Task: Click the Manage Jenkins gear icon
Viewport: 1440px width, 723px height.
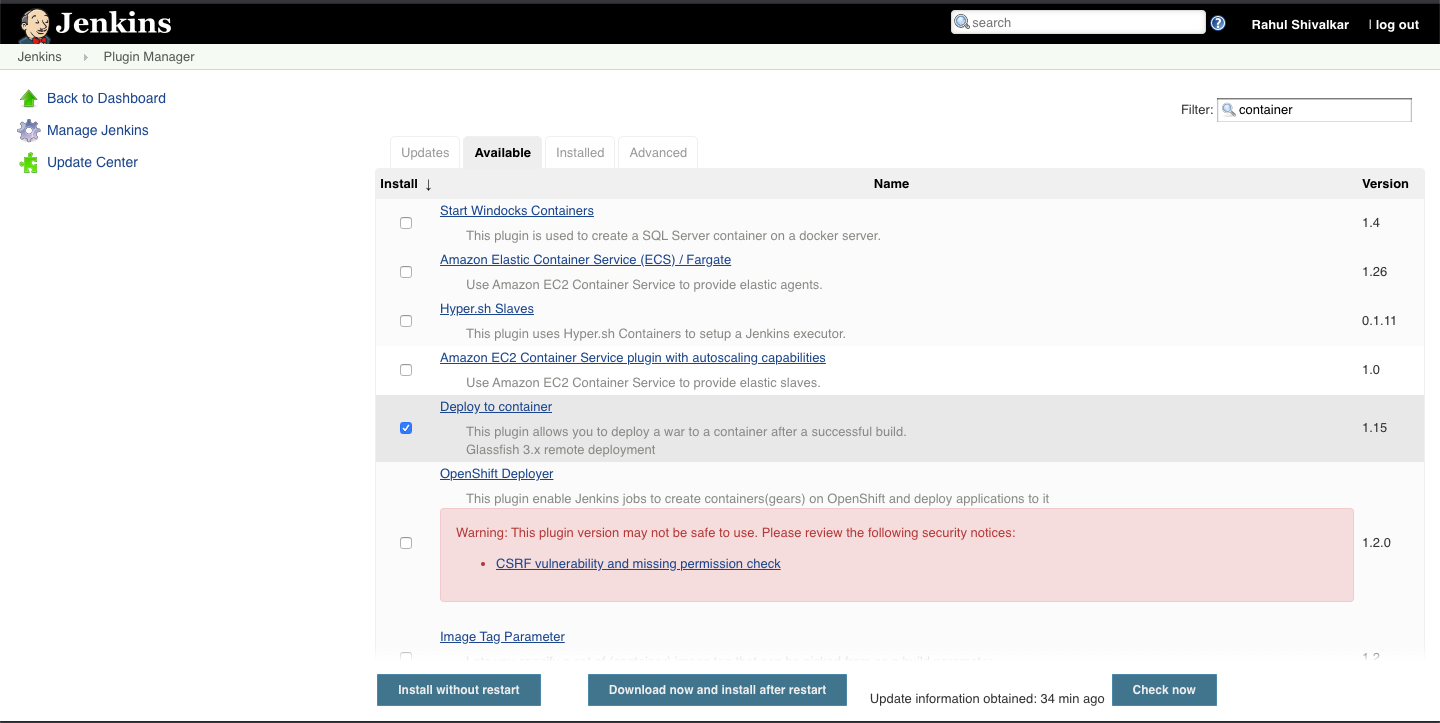Action: 28,130
